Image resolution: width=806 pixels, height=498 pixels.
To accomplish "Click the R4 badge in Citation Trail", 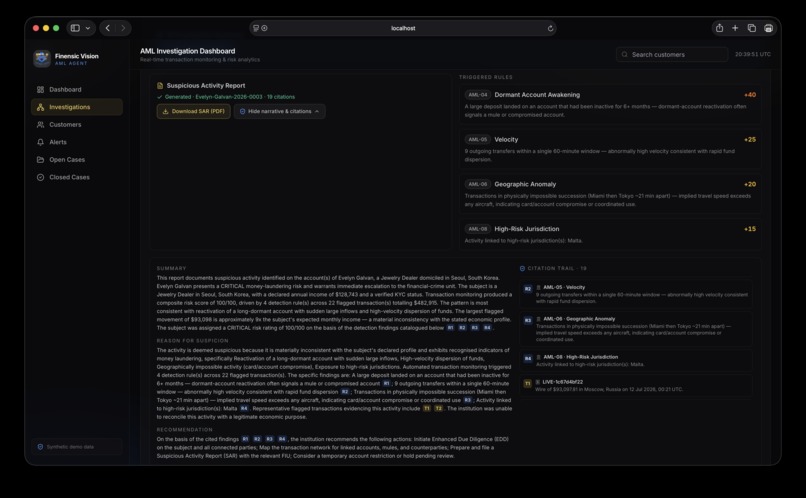I will tap(528, 358).
